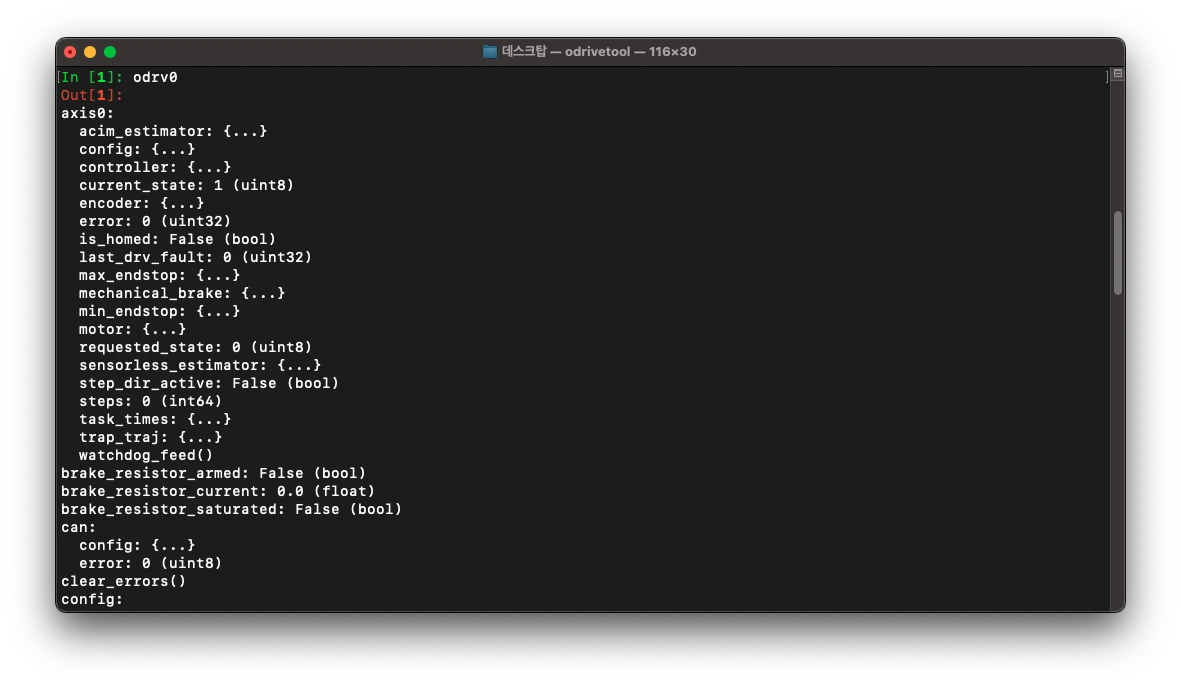Viewport: 1181px width, 686px height.
Task: Click the vertical scrollbar thumb
Action: click(1117, 252)
